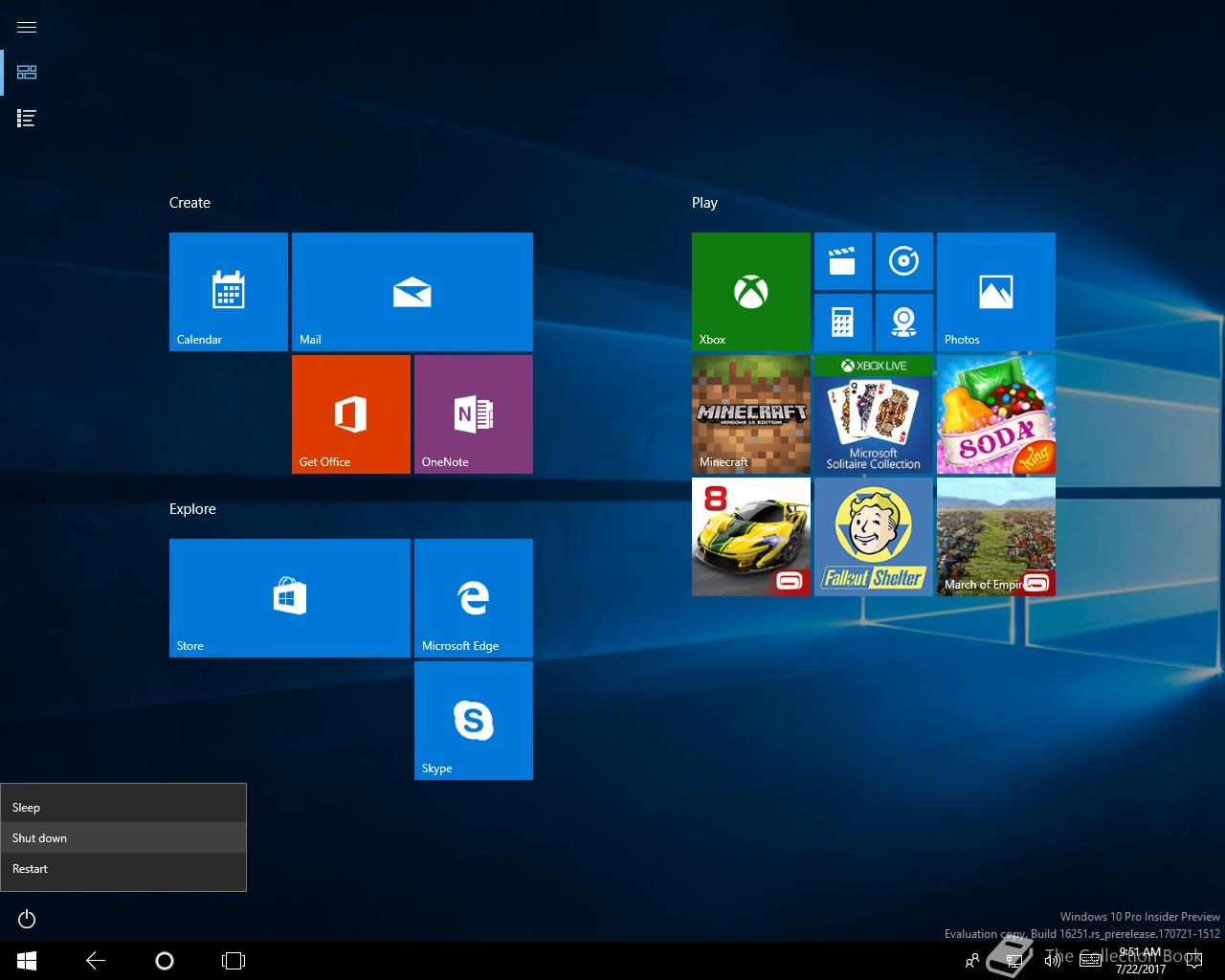Click the Play group heading

(704, 203)
